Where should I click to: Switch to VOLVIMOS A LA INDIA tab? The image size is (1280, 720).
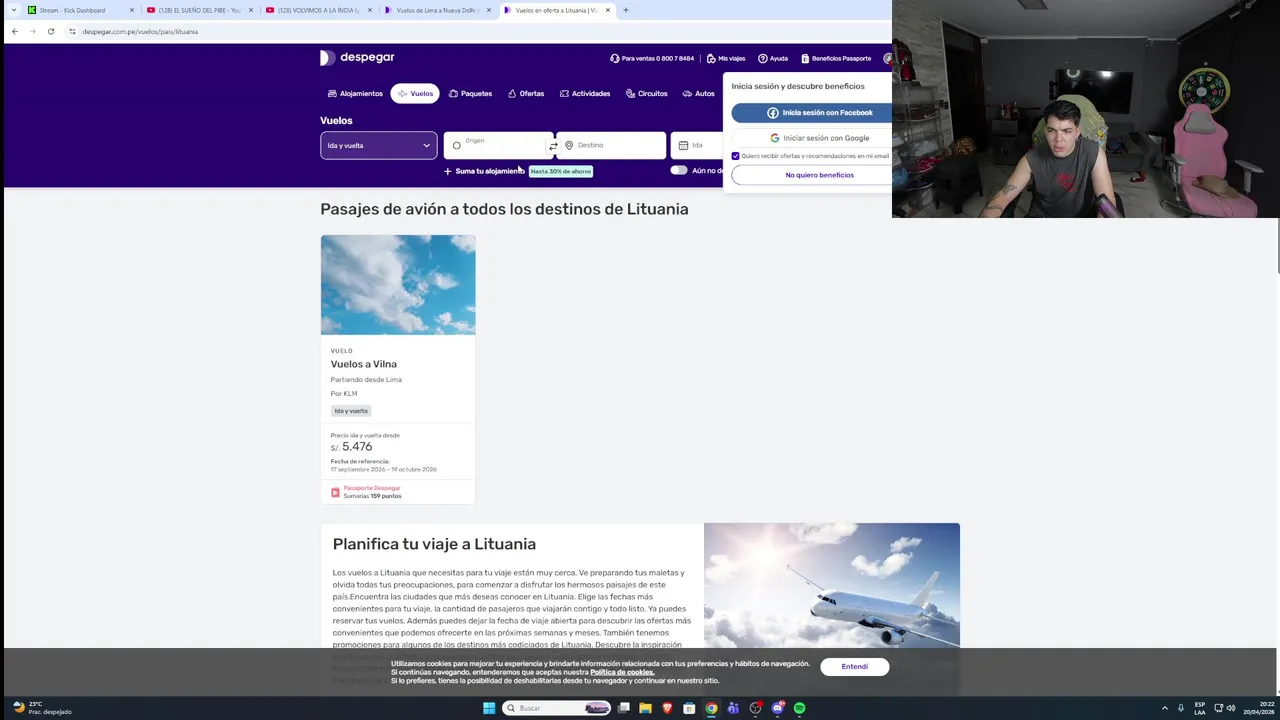(x=318, y=10)
